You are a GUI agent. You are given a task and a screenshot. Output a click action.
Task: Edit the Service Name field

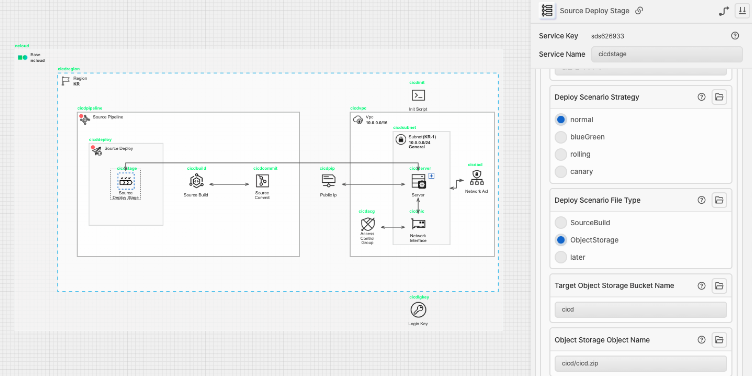pos(667,54)
